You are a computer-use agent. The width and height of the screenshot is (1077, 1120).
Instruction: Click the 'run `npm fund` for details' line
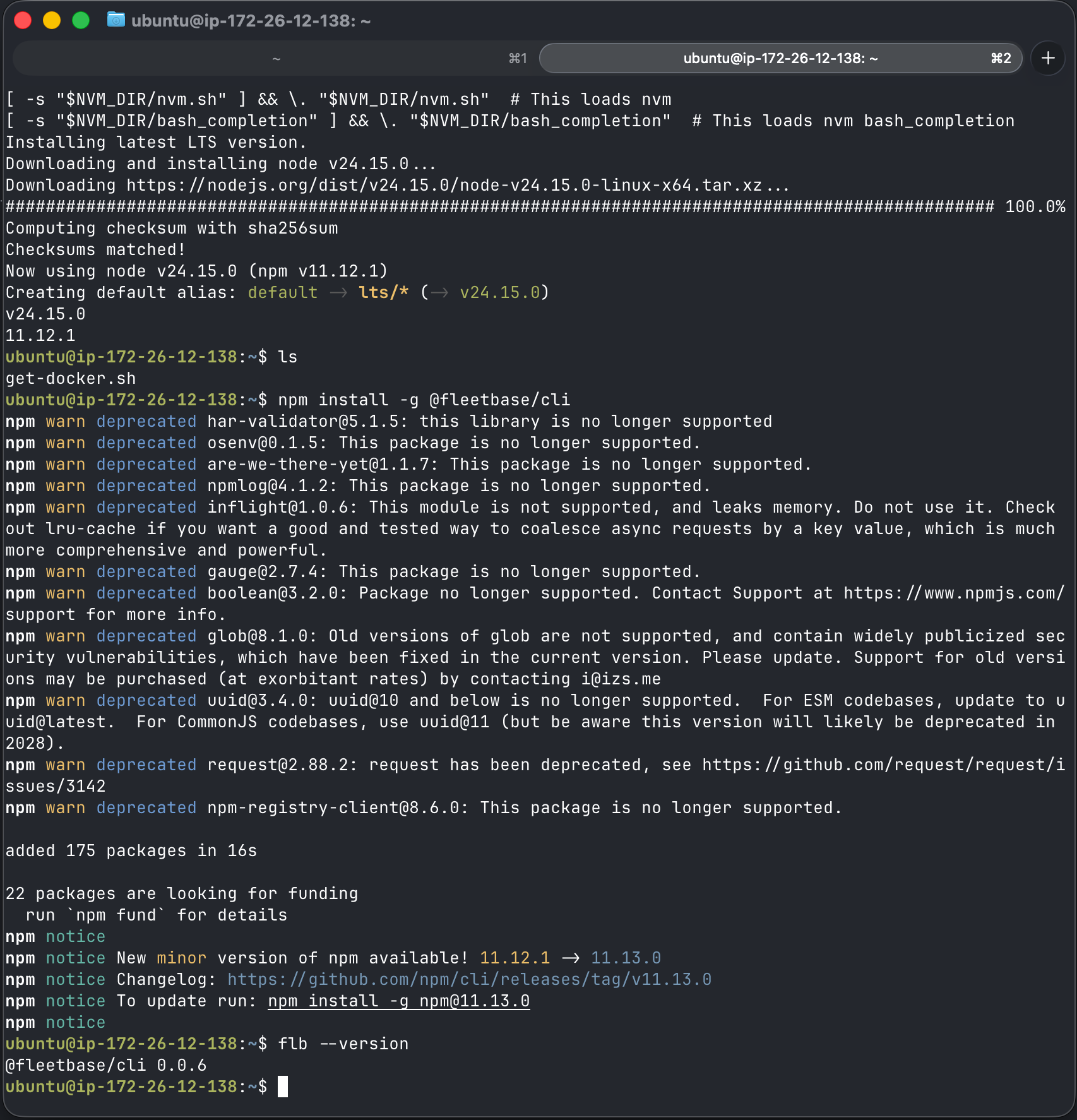pyautogui.click(x=157, y=915)
